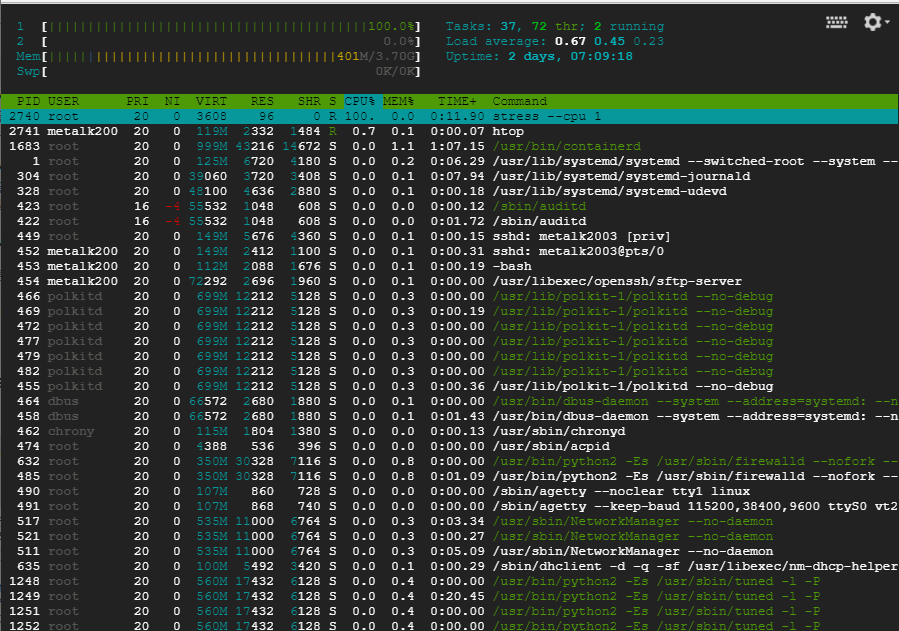
Task: Select the /usr/bin/containerd process row
Action: [450, 146]
